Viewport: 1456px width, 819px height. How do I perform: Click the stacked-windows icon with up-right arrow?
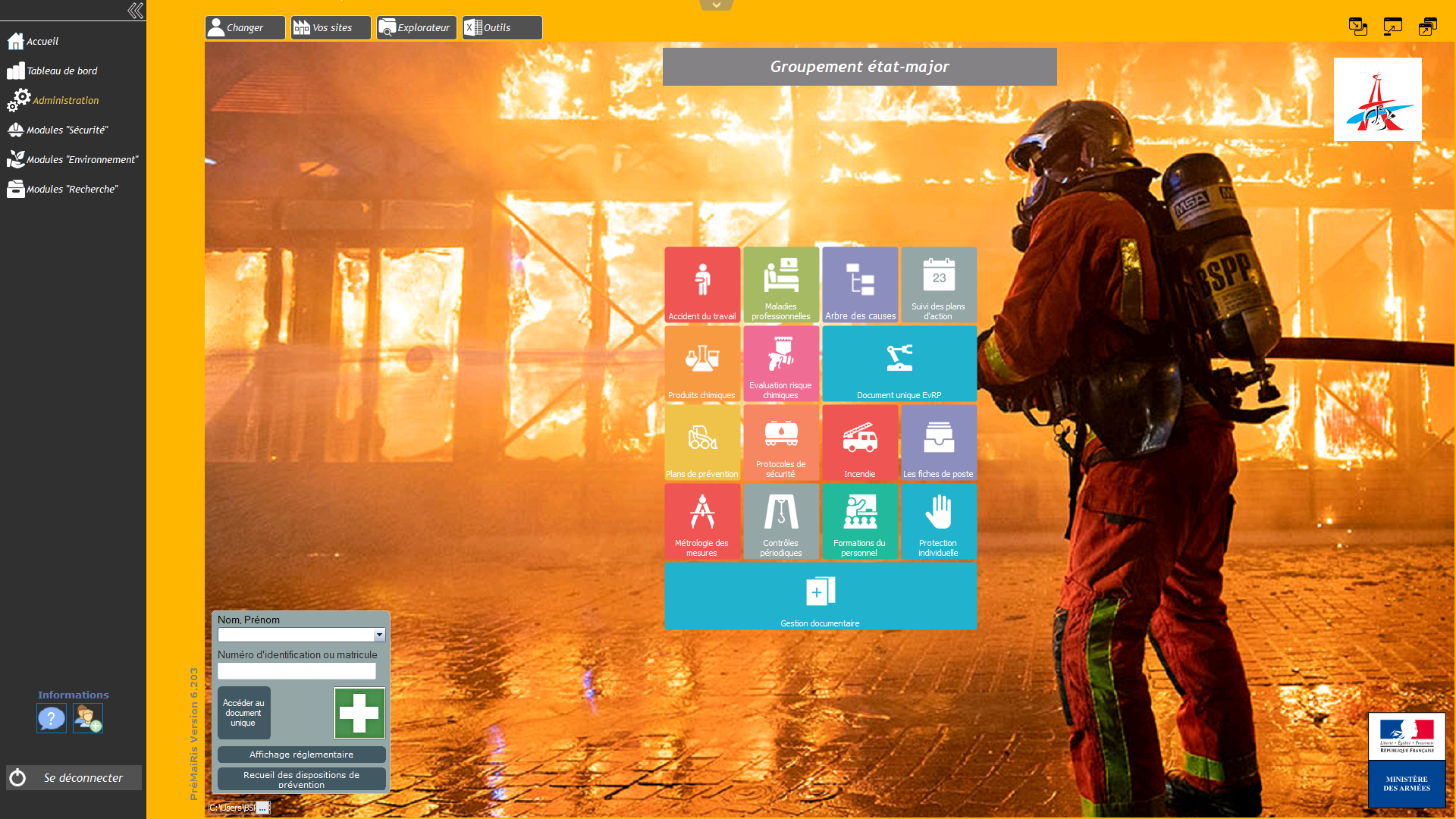click(1428, 27)
